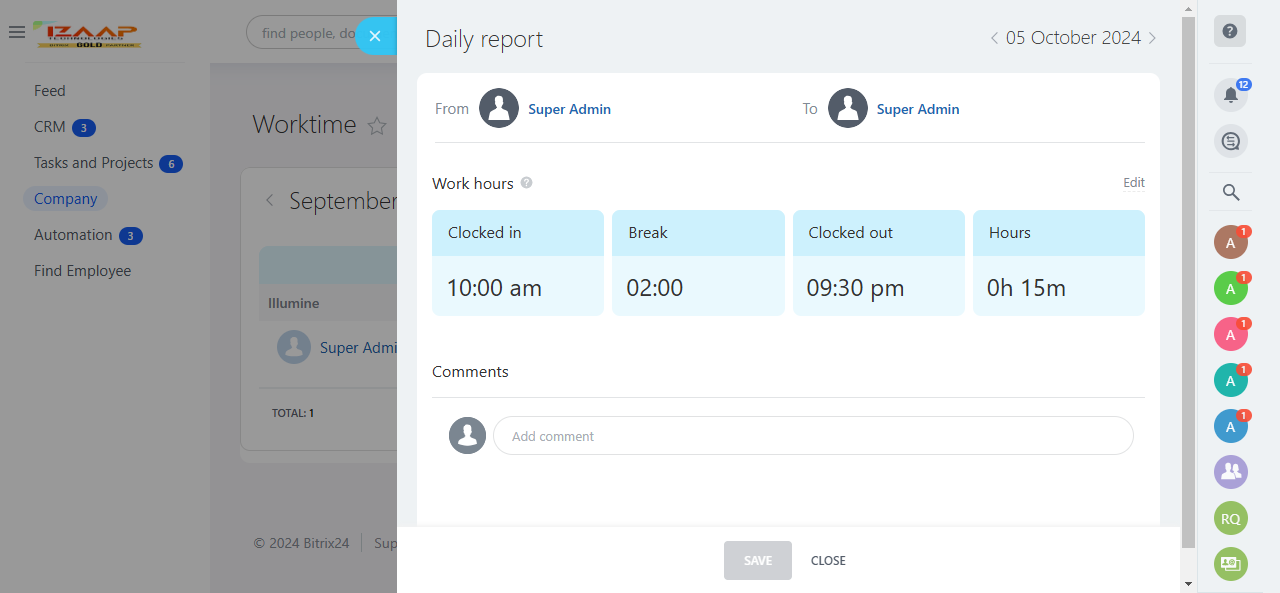
Task: Click the Add comment input field
Action: [812, 436]
